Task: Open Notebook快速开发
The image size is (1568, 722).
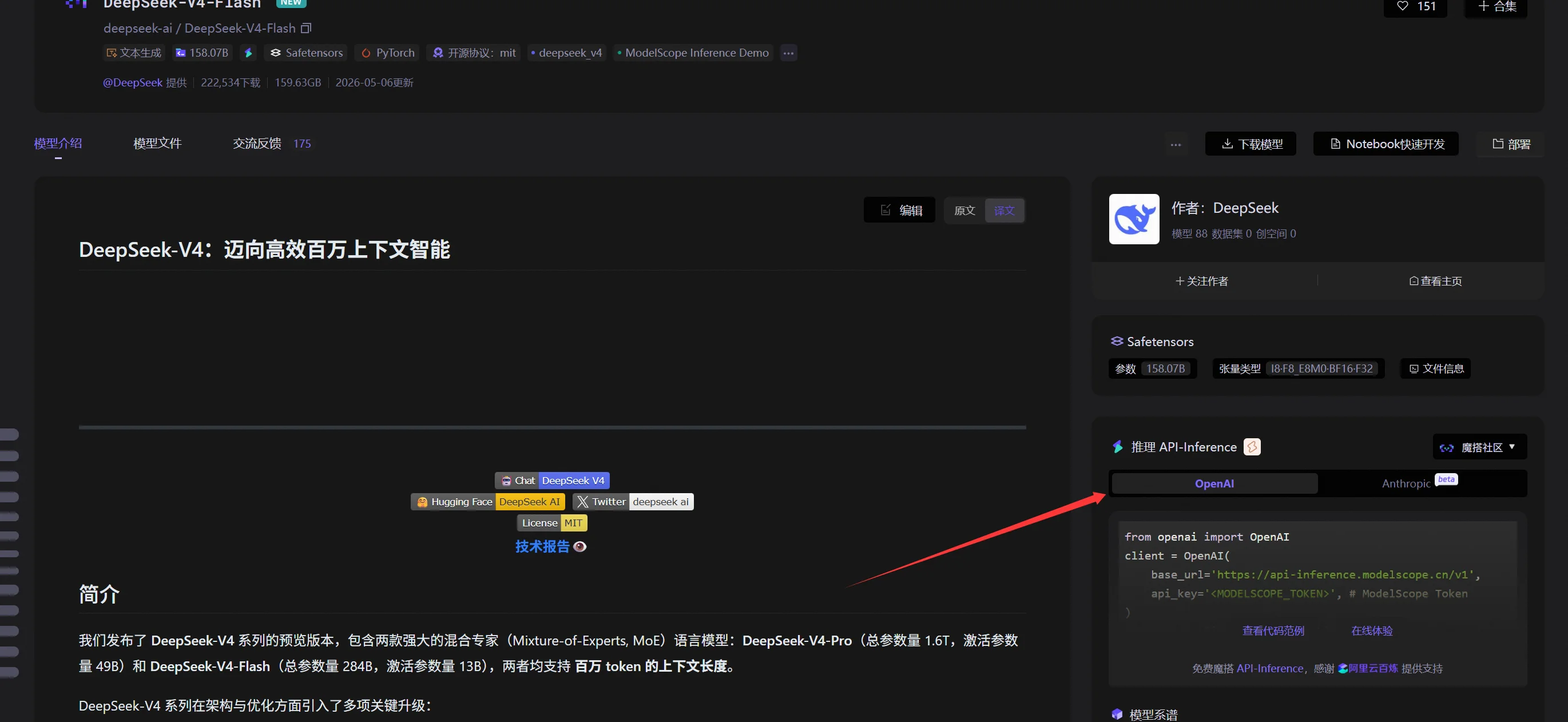Action: [x=1386, y=144]
